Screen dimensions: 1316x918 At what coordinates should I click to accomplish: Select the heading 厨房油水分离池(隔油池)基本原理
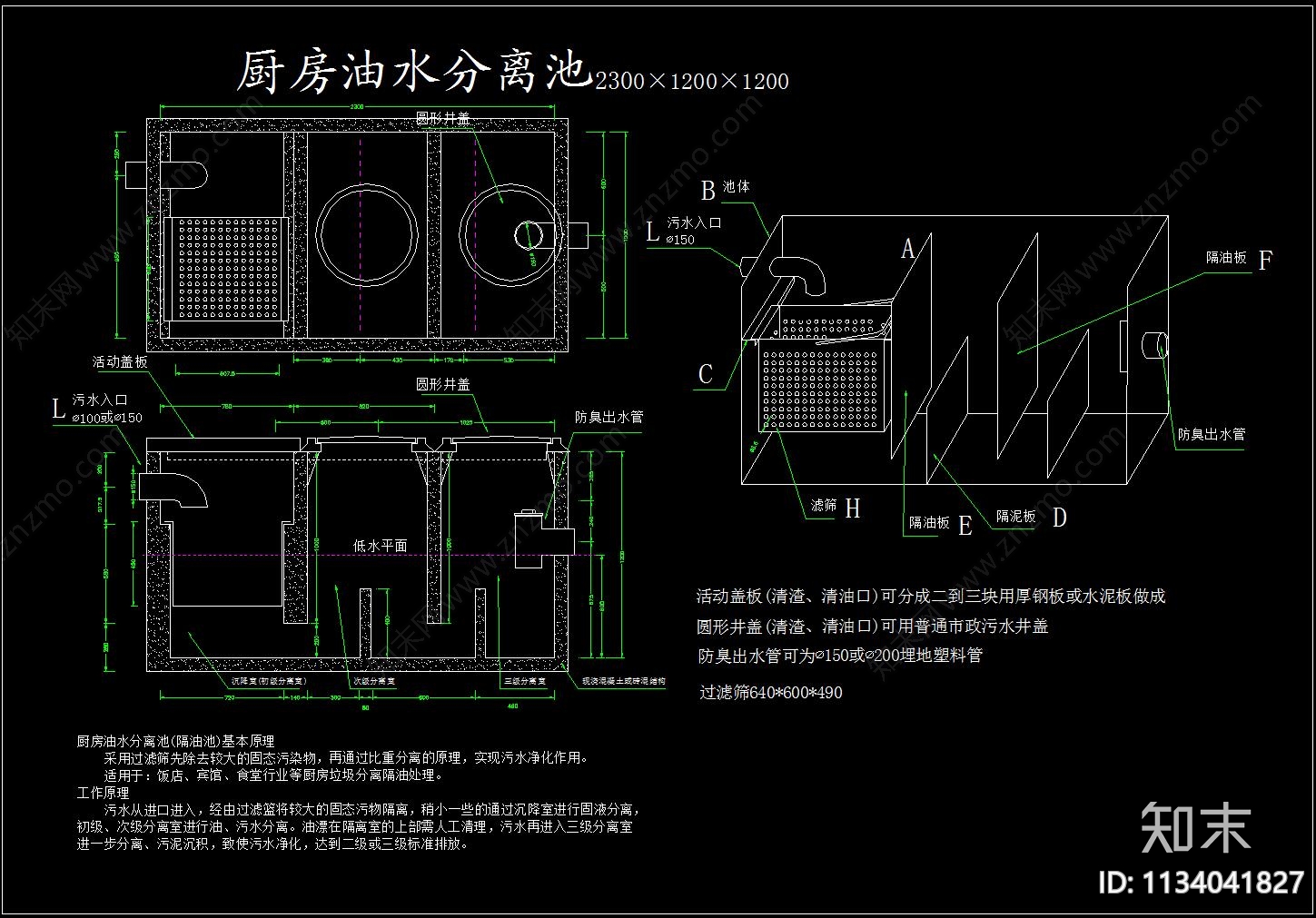175,742
